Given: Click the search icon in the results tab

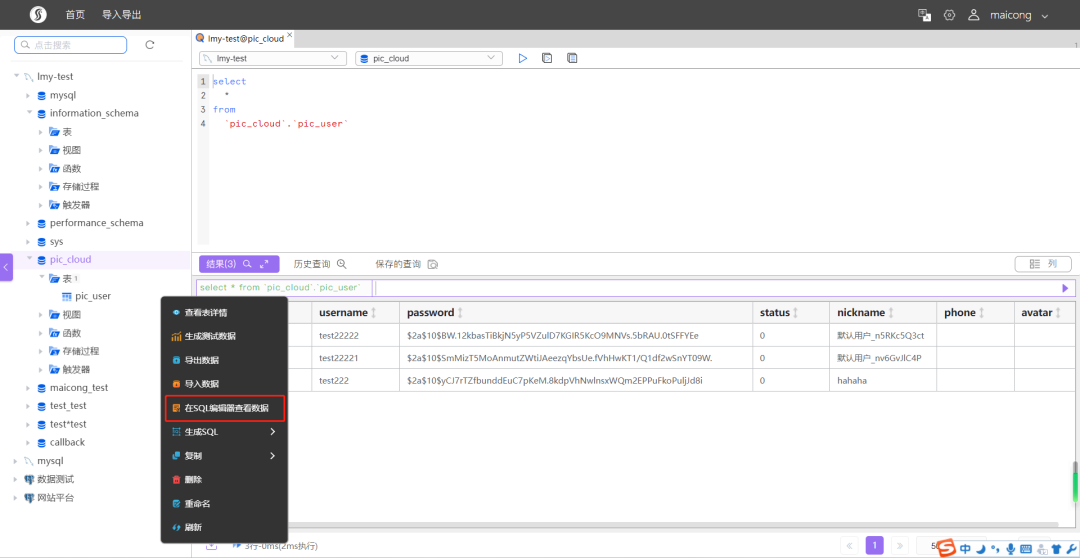Looking at the screenshot, I should pos(247,264).
